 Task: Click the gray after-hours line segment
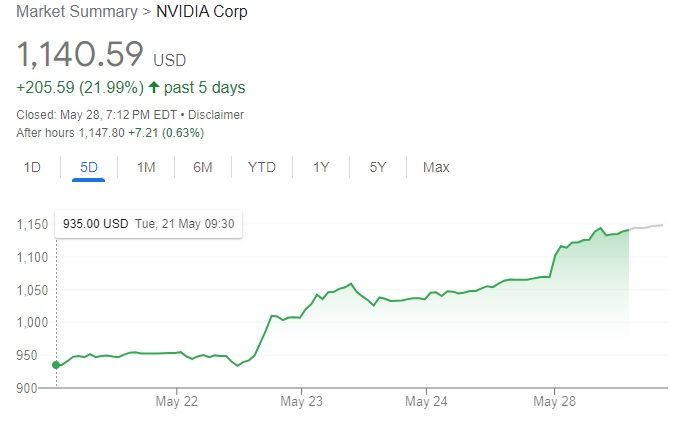[646, 227]
